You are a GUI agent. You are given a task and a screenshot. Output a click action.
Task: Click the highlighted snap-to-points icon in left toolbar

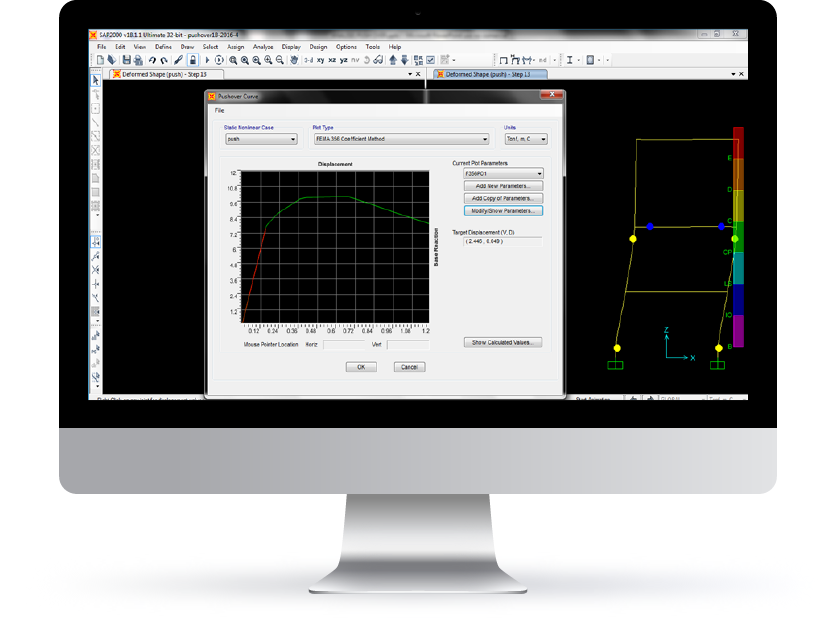click(x=95, y=242)
